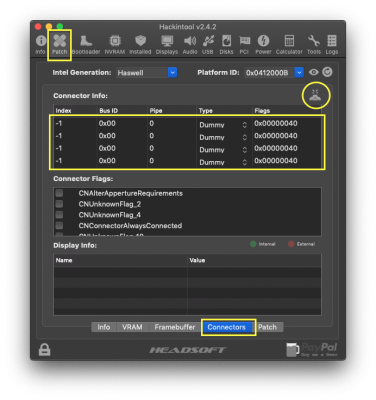Change Type stepper in fourth connector row
The image size is (376, 400).
(245, 162)
